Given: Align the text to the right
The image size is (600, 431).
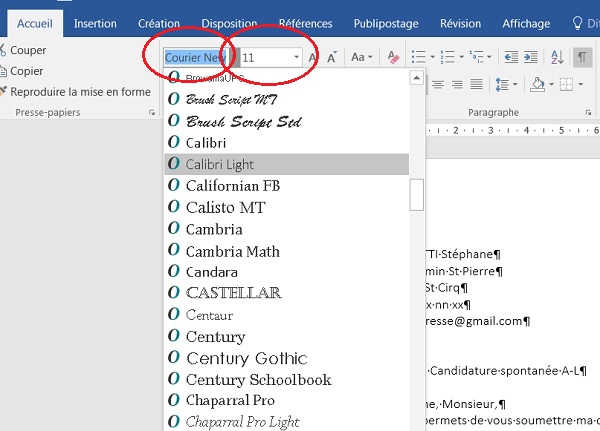Looking at the screenshot, I should (x=457, y=84).
